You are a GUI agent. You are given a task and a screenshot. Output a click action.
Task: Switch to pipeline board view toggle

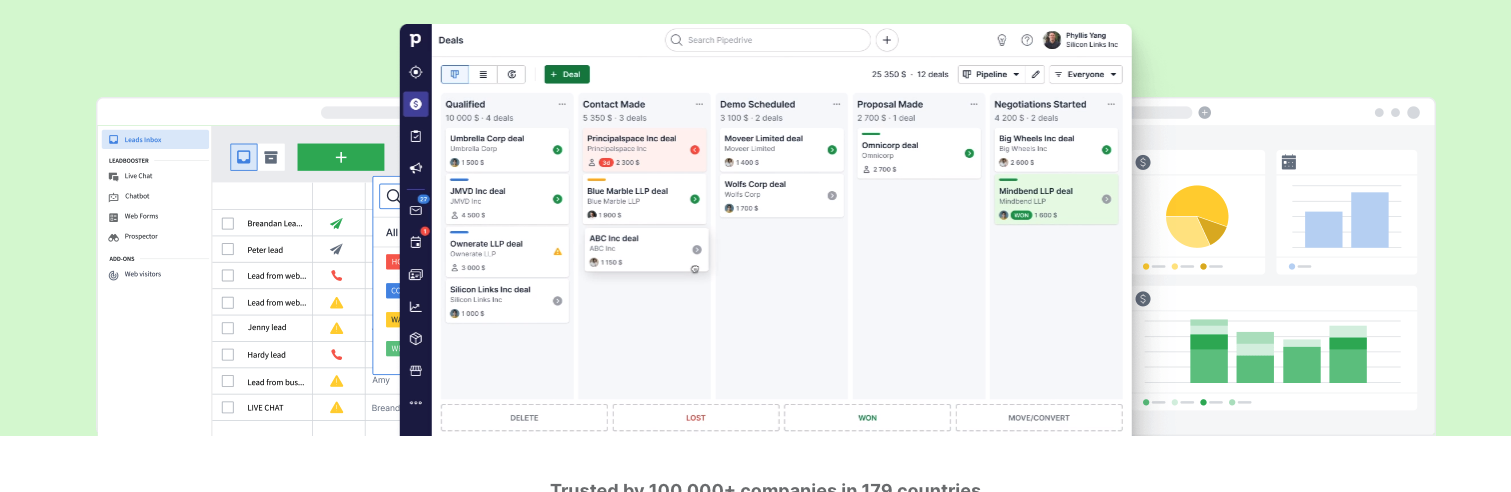pos(455,74)
